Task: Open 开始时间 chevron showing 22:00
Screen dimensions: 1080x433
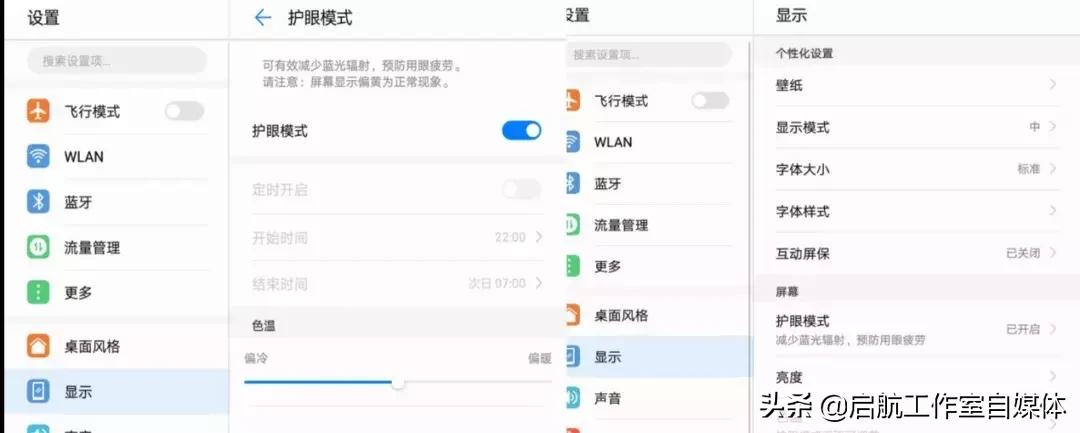Action: click(x=539, y=237)
